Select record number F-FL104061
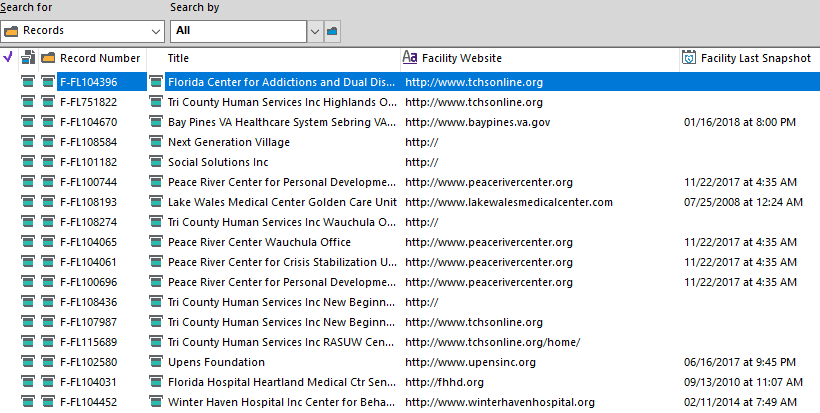 click(88, 262)
